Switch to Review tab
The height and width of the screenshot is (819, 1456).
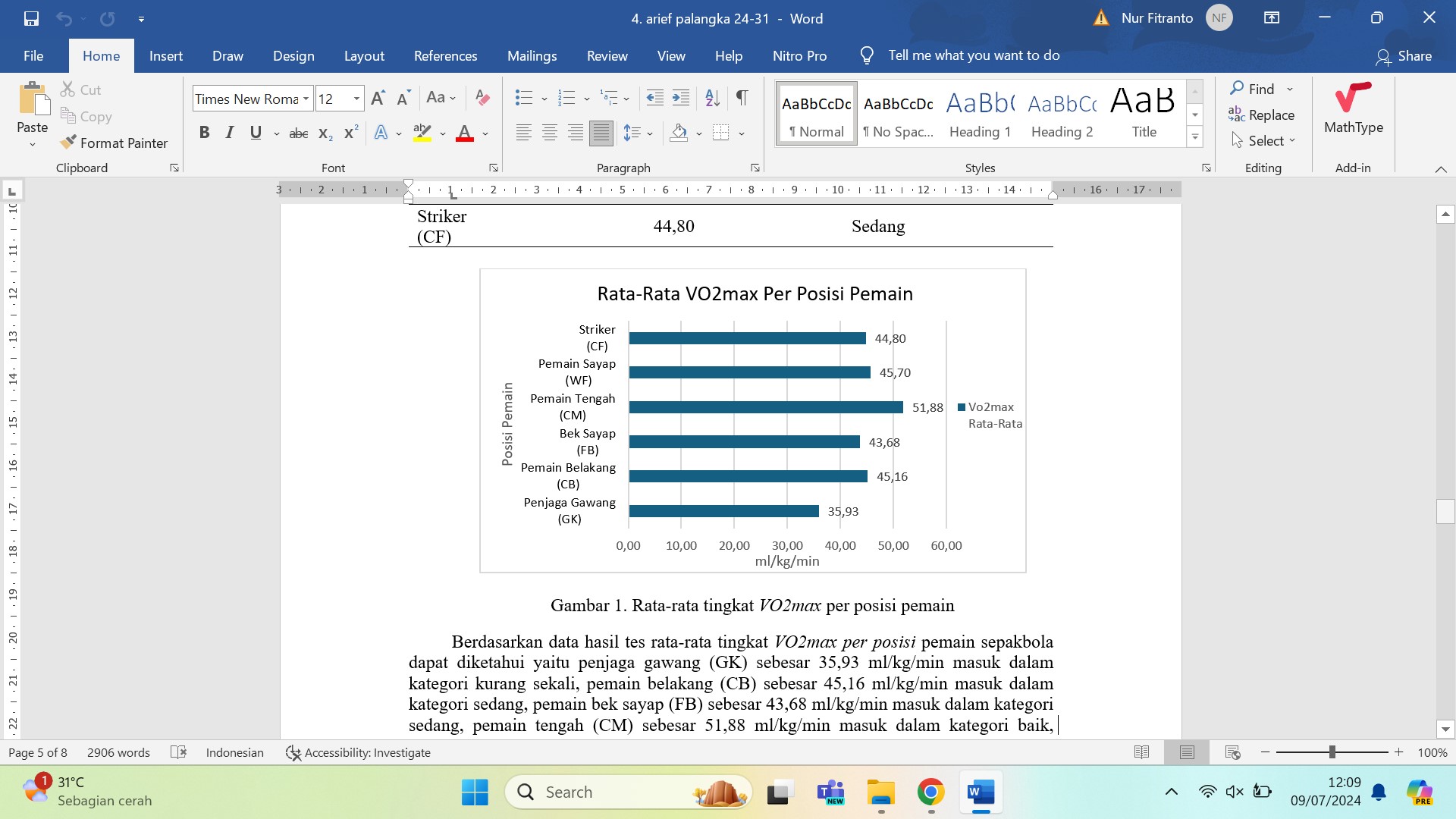pyautogui.click(x=607, y=56)
